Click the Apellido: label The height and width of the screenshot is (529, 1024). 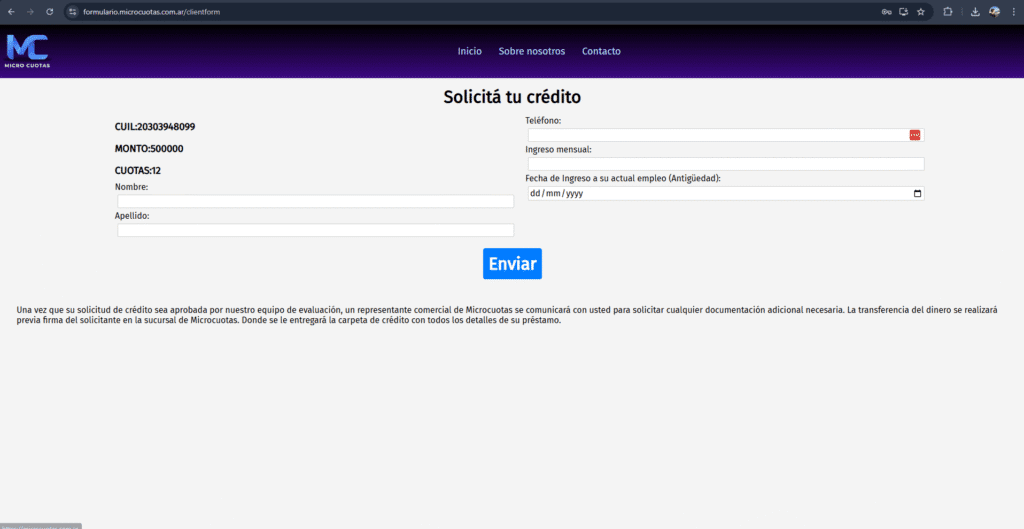pos(132,216)
